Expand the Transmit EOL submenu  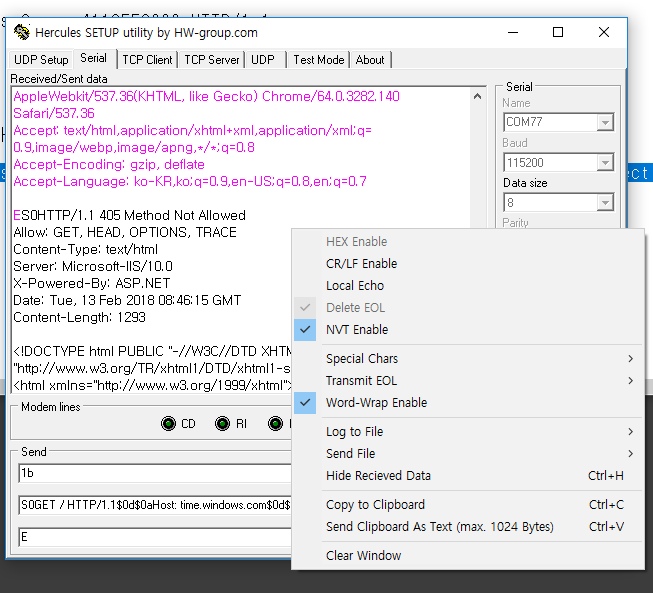[468, 381]
